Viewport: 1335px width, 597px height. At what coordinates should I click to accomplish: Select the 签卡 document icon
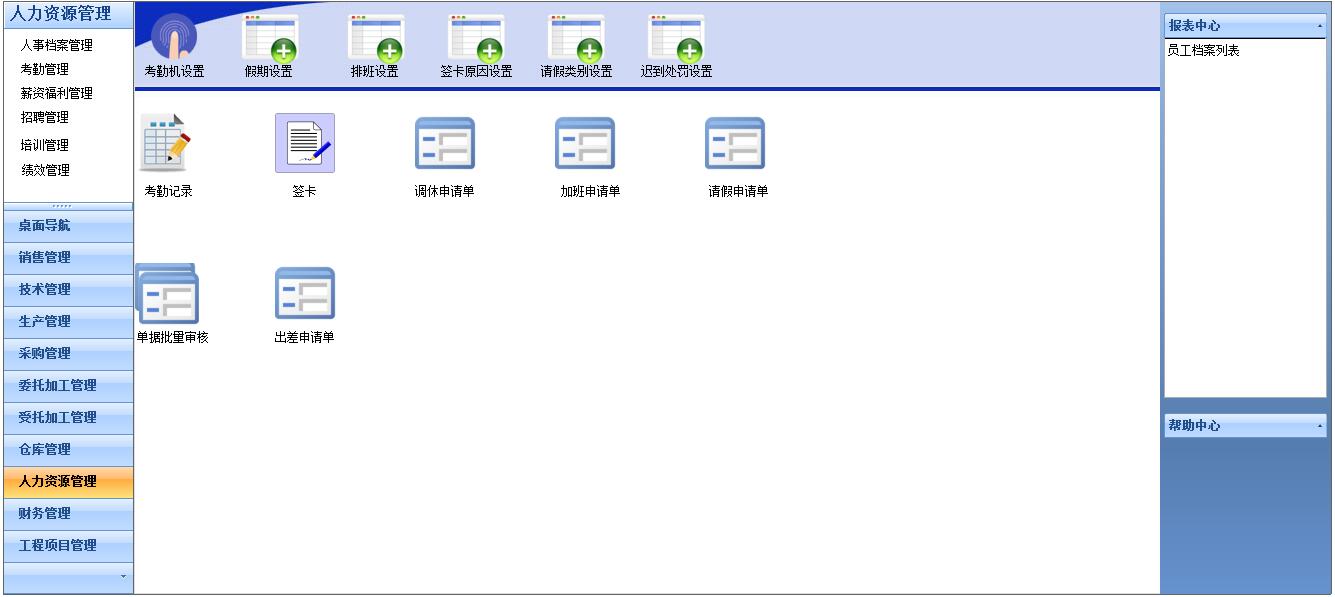tap(304, 143)
